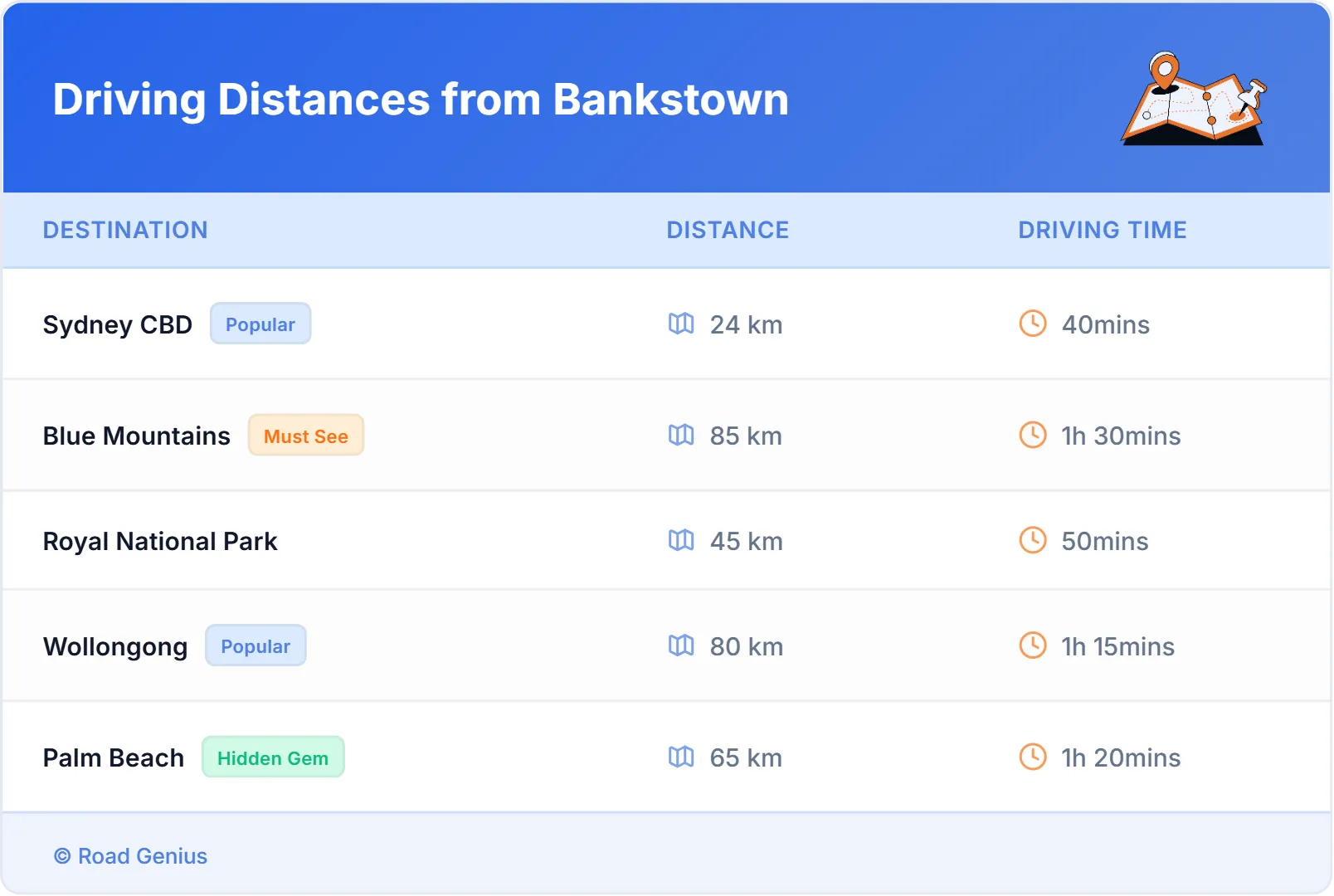The height and width of the screenshot is (896, 1334).
Task: Select the Palm Beach destination name
Action: [x=114, y=757]
